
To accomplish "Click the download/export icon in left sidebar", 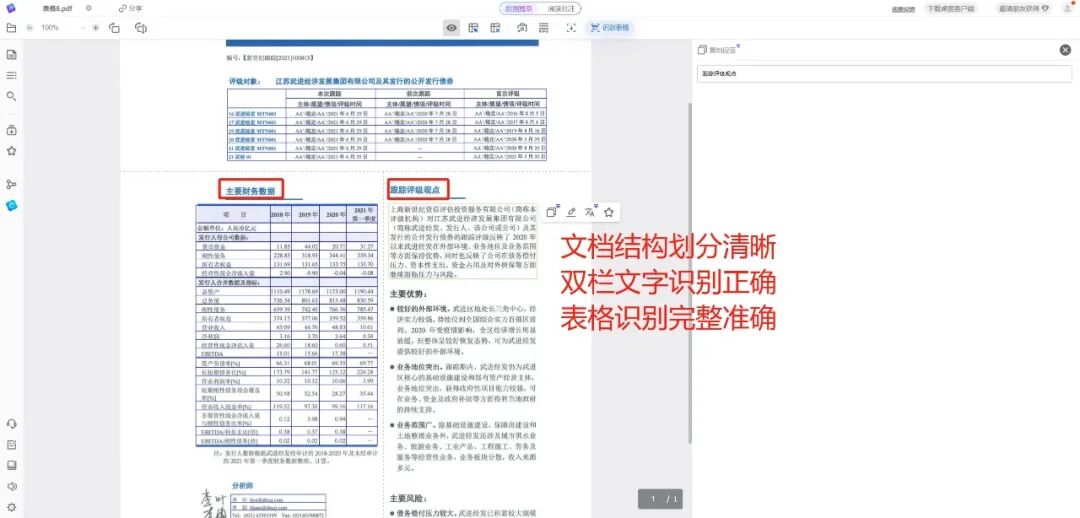I will tap(11, 130).
